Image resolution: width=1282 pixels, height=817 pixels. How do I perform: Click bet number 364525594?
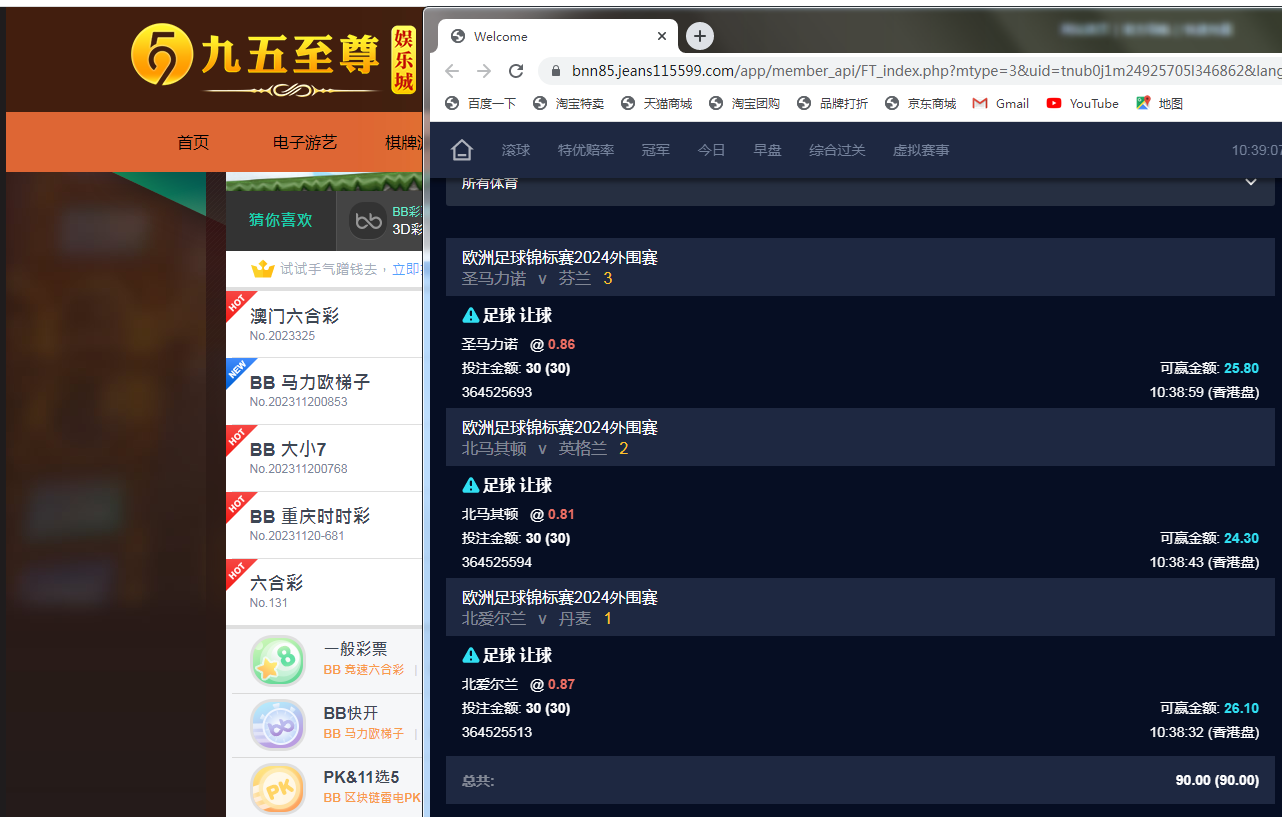tap(497, 562)
